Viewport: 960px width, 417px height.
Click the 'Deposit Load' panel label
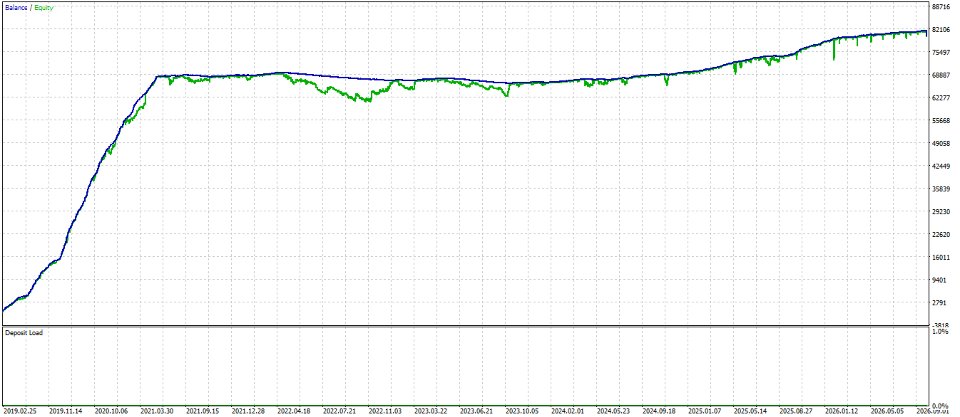click(23, 332)
